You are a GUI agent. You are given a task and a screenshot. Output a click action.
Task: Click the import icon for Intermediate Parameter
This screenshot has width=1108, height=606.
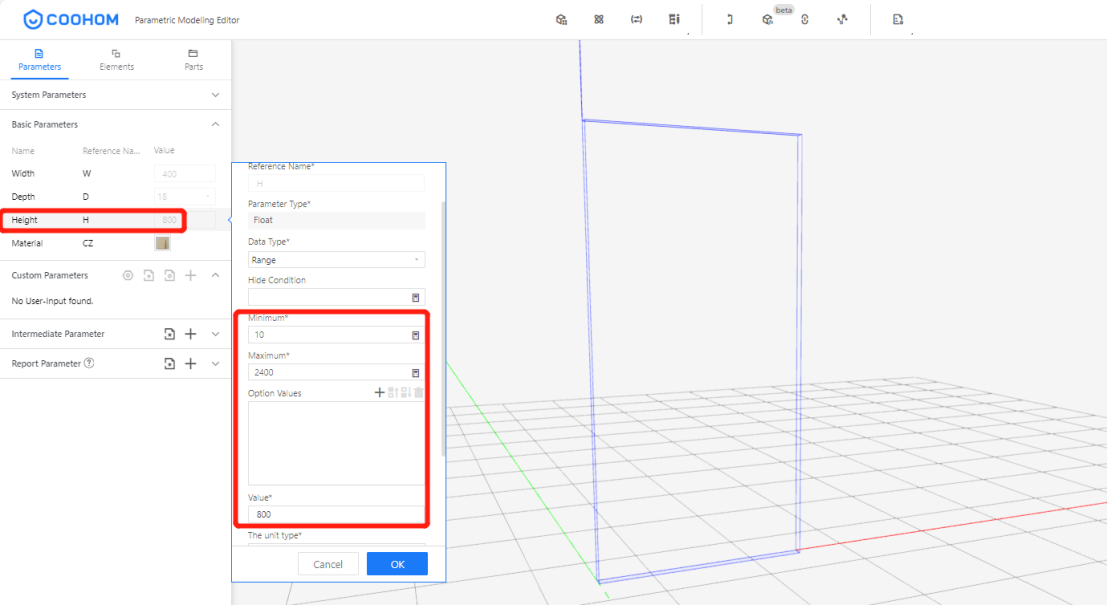pos(170,334)
